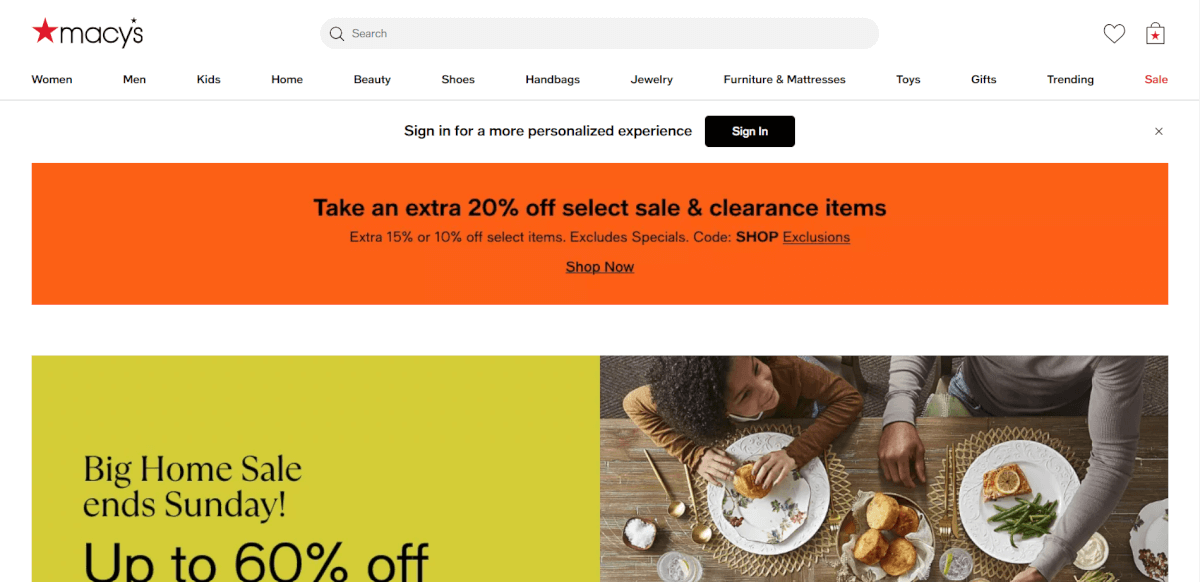Open the Exclusions link
This screenshot has width=1200, height=582.
[816, 237]
